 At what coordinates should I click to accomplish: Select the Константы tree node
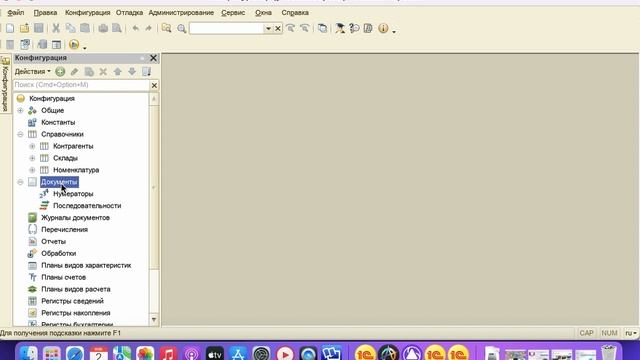[58, 122]
